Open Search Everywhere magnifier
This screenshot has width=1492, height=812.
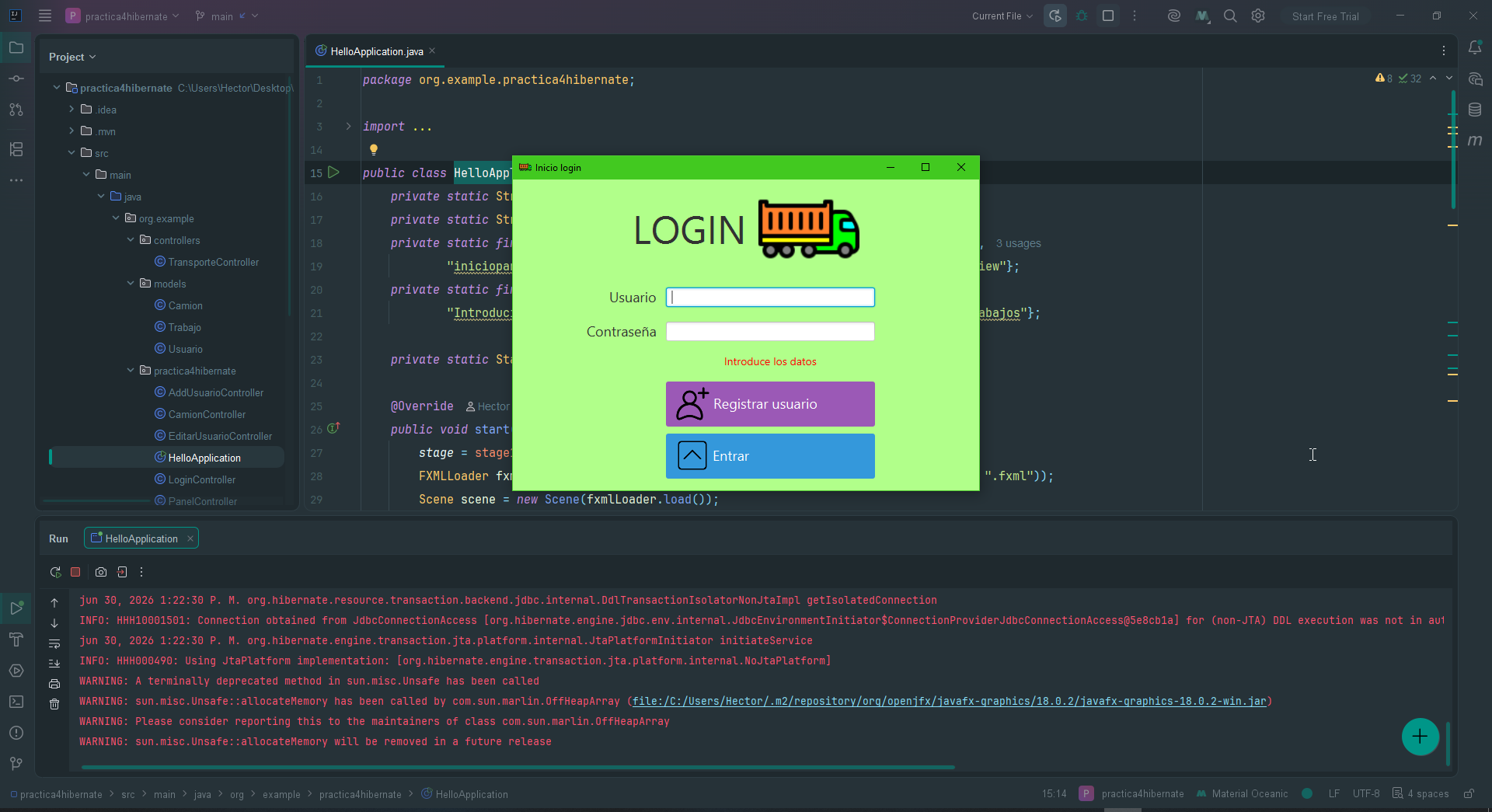(x=1230, y=16)
